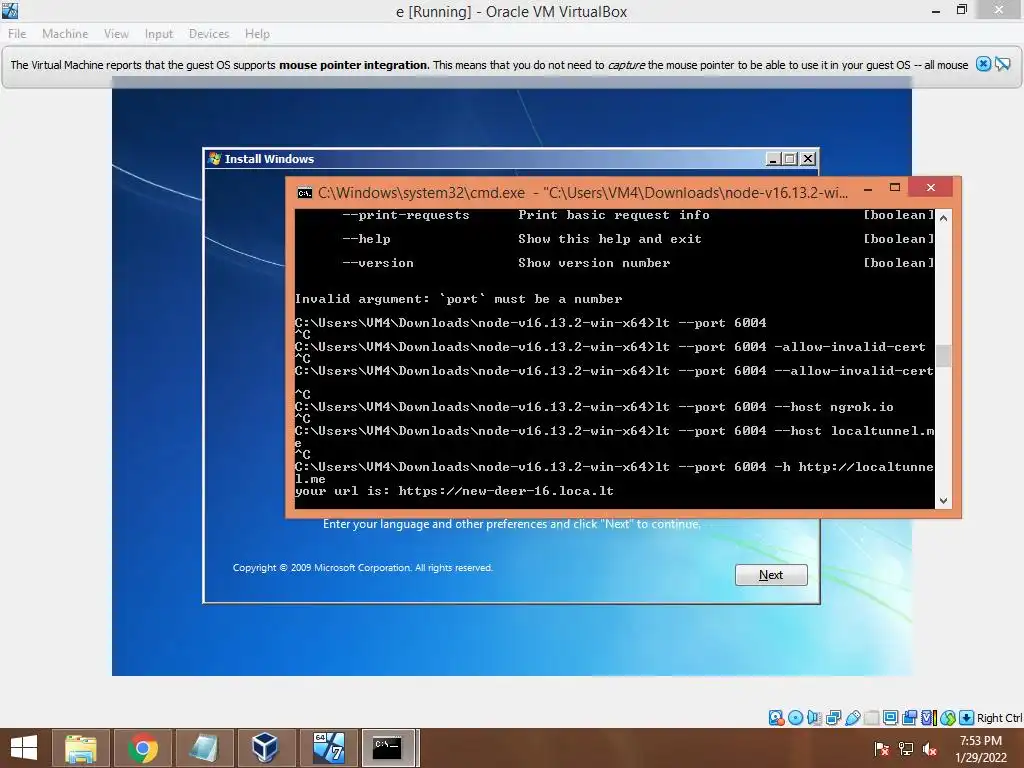The image size is (1024, 768).
Task: Click the '--host ngrok.io' command line
Action: pyautogui.click(x=594, y=407)
